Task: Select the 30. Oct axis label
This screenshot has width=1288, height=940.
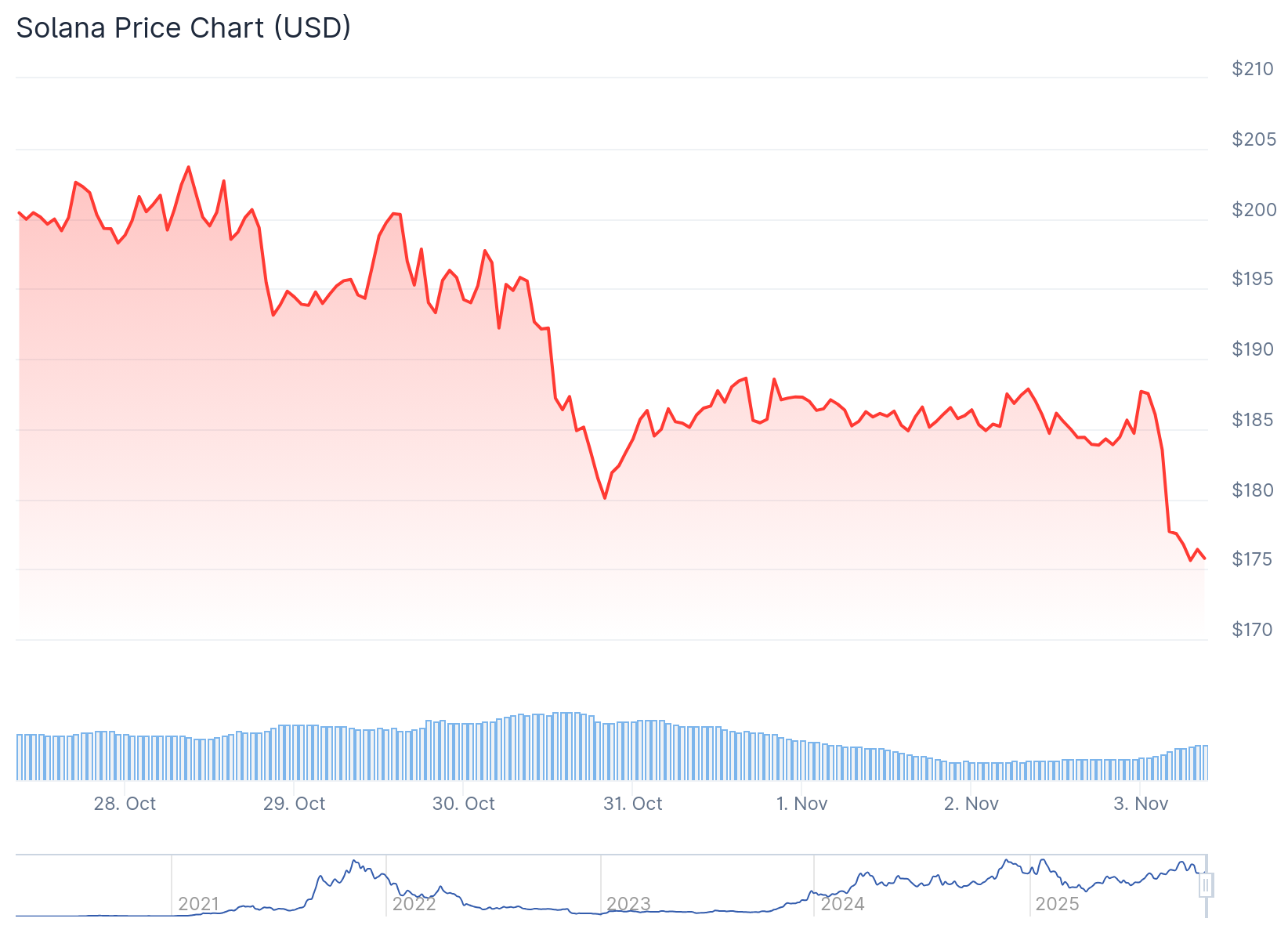Action: (464, 804)
